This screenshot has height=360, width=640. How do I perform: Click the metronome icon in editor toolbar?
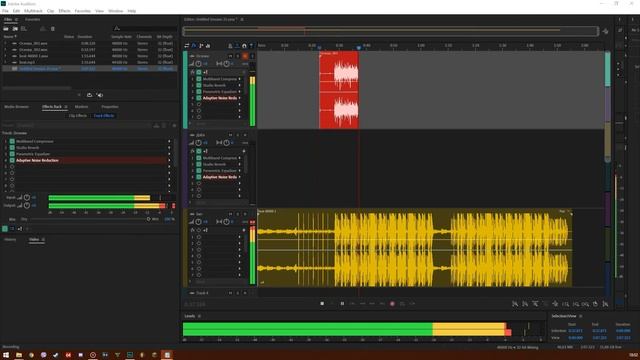point(230,46)
